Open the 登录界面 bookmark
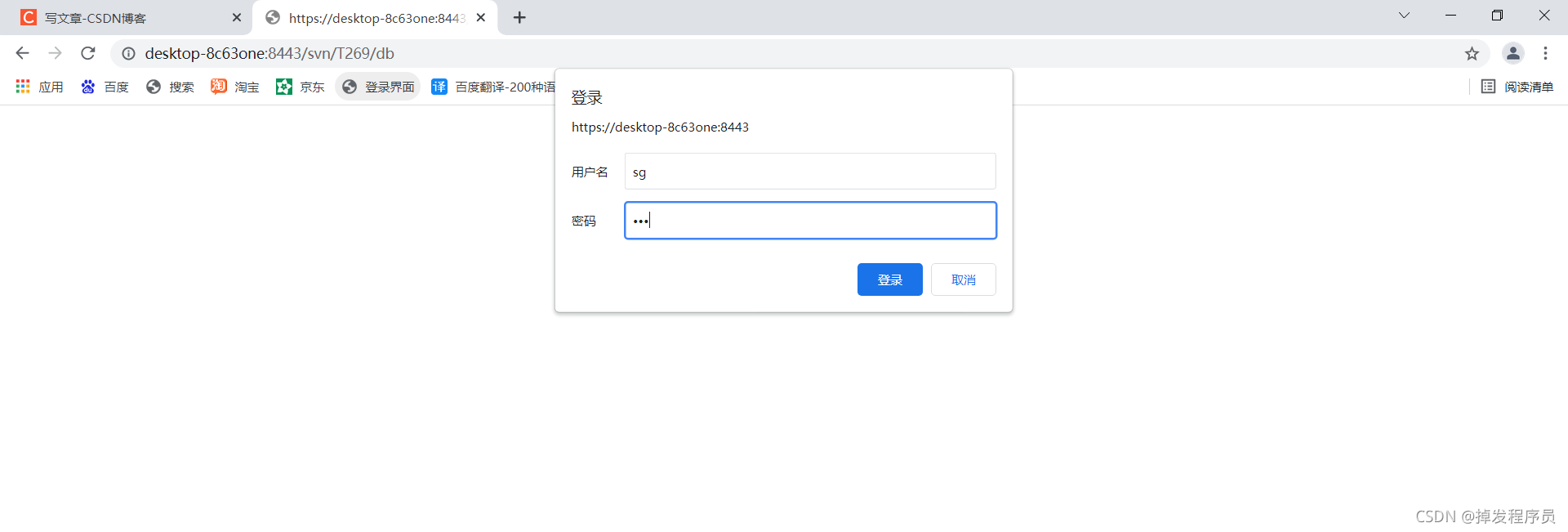 [378, 87]
